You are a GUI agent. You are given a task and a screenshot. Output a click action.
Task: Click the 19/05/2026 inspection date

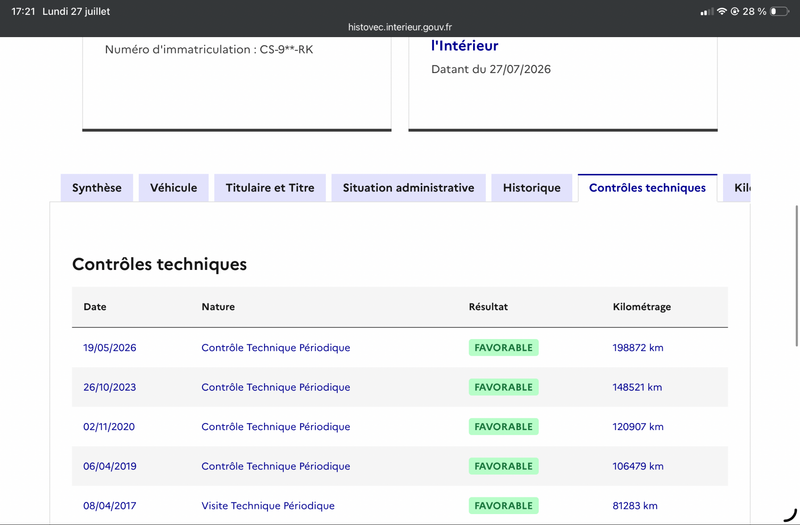pyautogui.click(x=110, y=347)
